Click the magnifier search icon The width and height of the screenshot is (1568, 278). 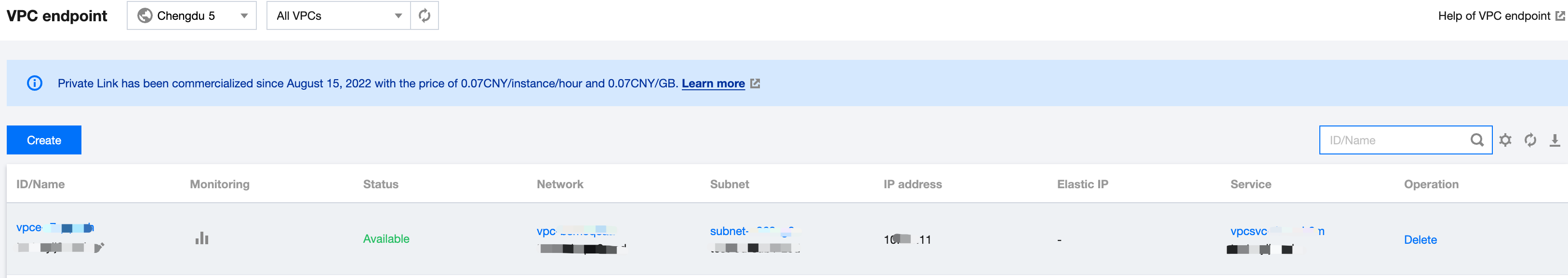pos(1477,140)
